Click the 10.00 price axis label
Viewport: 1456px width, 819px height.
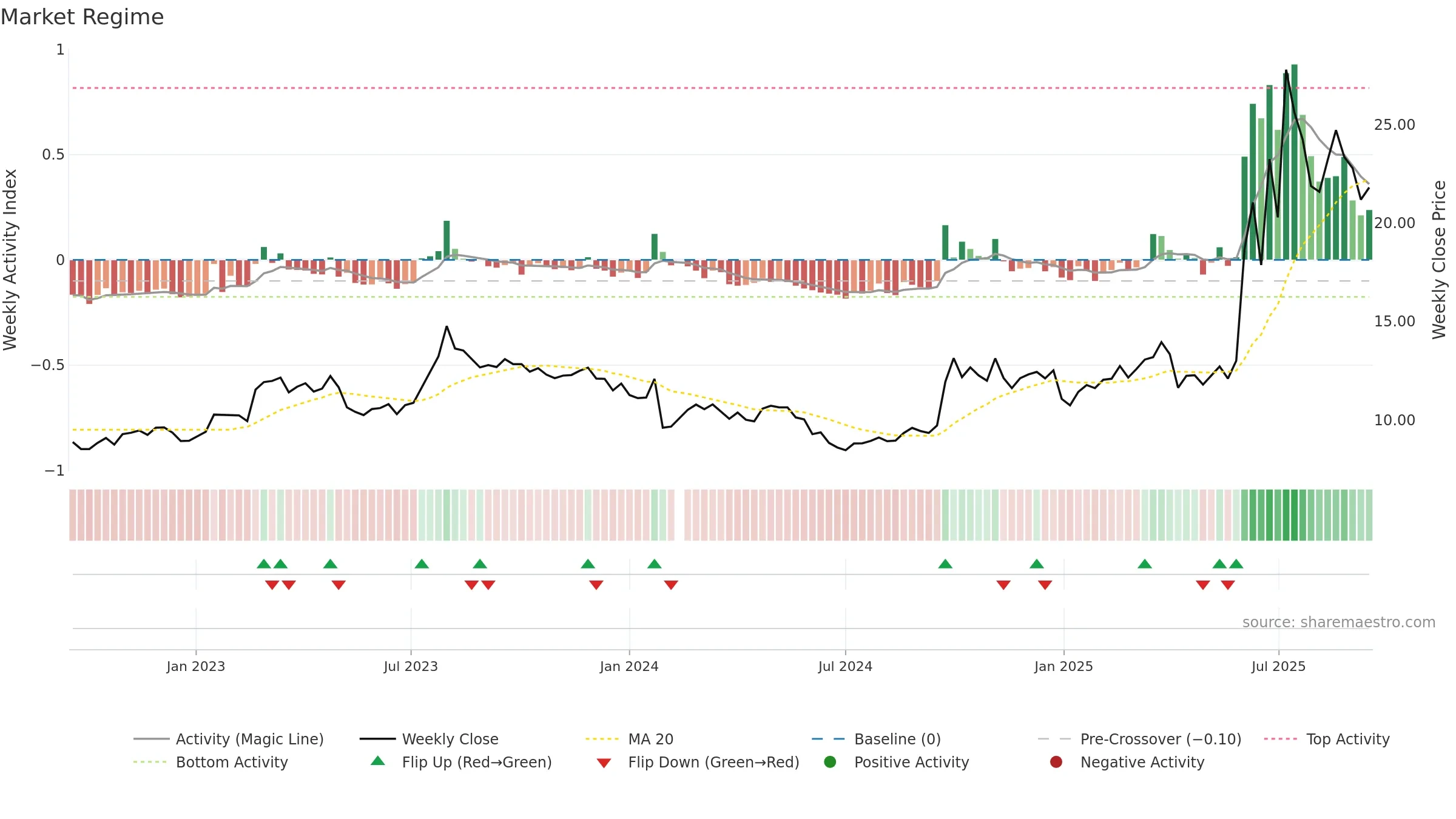pos(1394,420)
